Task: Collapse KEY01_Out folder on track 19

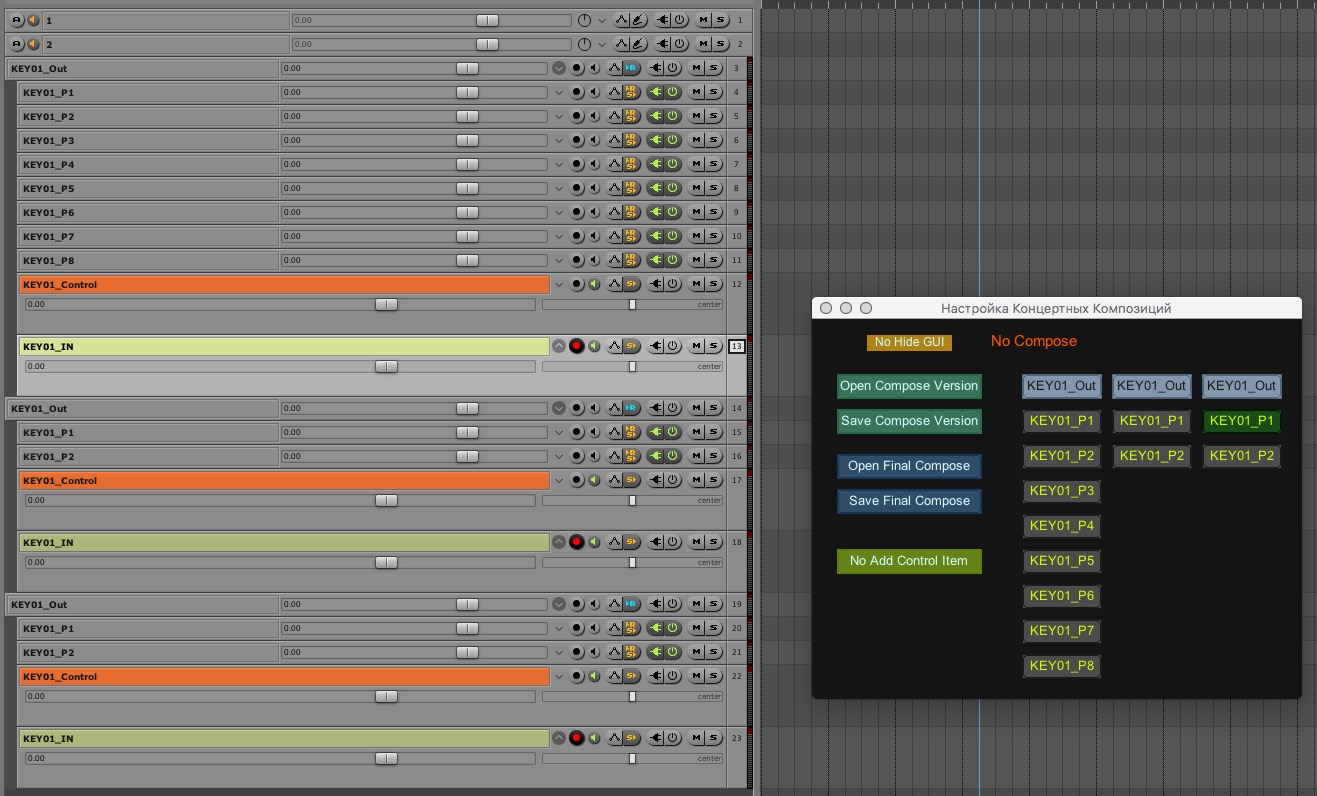Action: coord(559,604)
